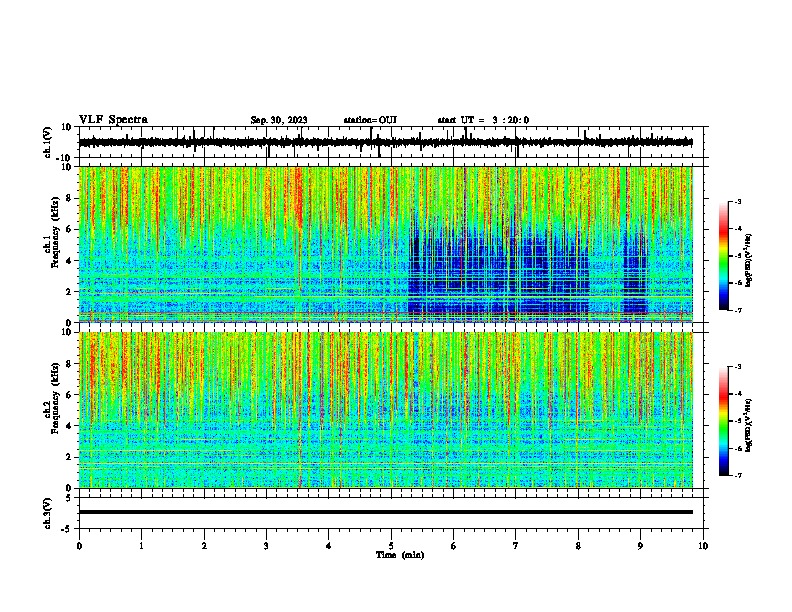The height and width of the screenshot is (612, 792).
Task: Click time axis tick label "7"
Action: (516, 546)
